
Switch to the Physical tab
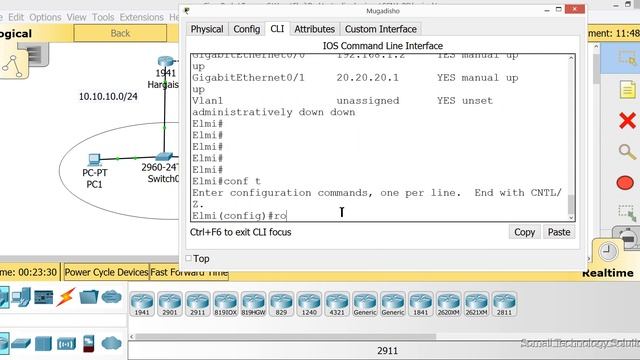click(x=207, y=29)
